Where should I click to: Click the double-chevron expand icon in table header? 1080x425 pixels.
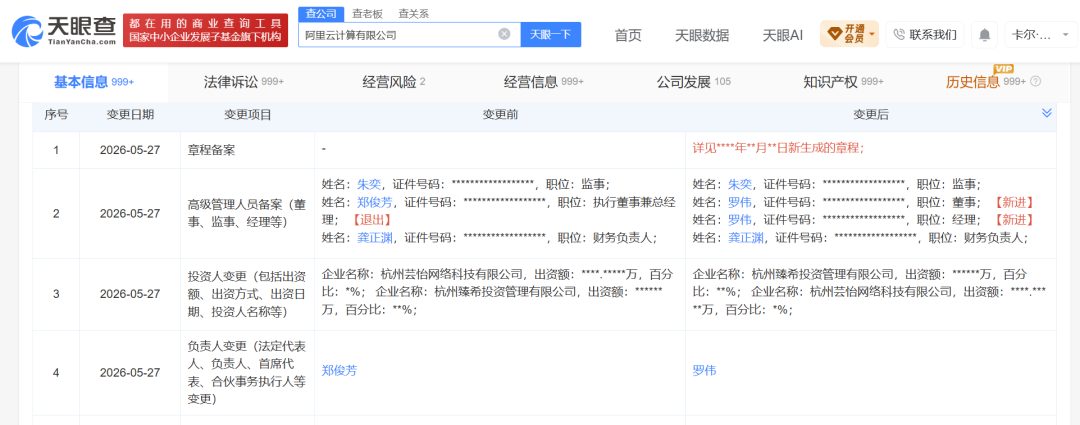1046,112
